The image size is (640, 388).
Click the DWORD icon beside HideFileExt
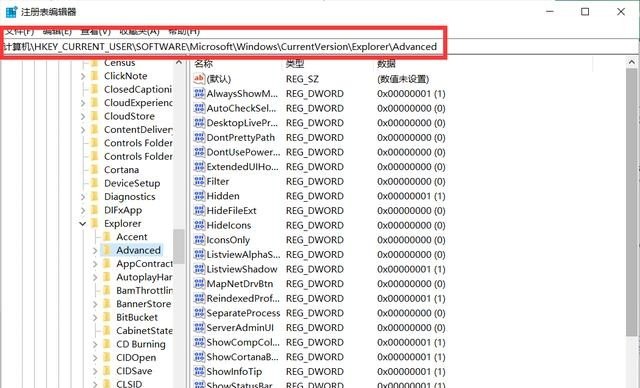pos(199,211)
